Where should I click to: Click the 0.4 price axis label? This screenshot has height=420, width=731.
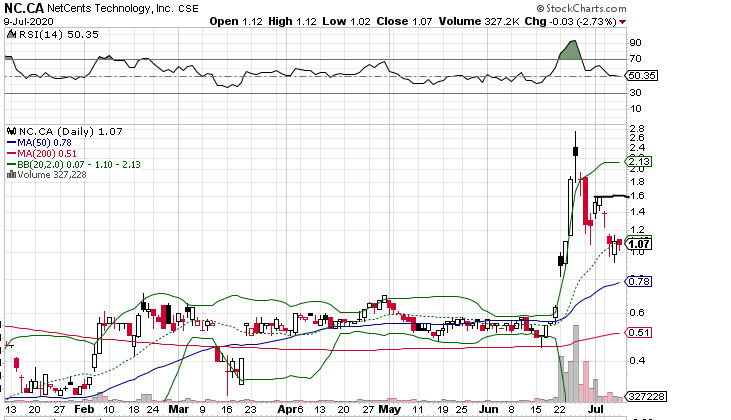(637, 361)
